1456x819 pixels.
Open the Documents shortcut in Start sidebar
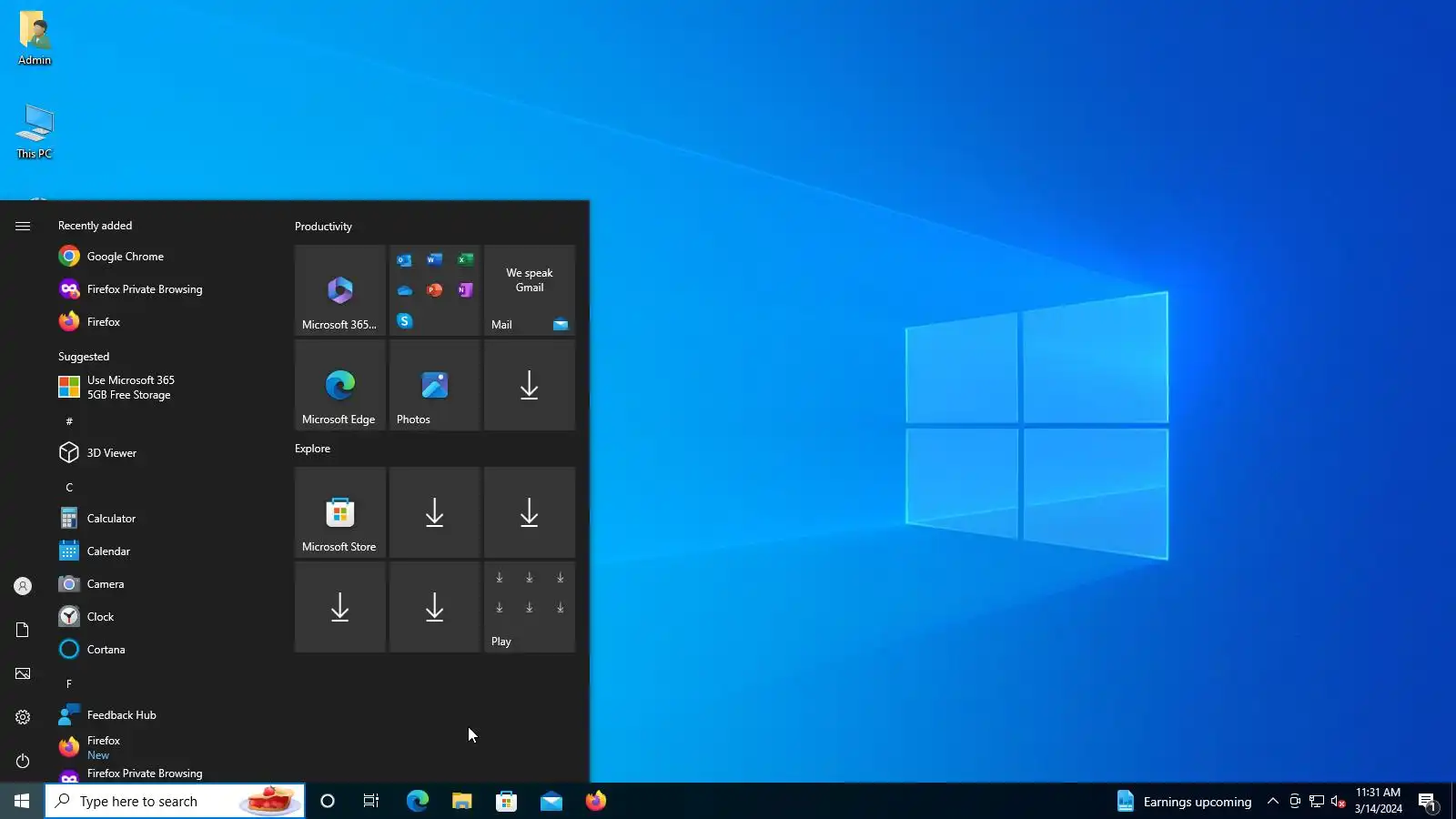click(x=23, y=630)
